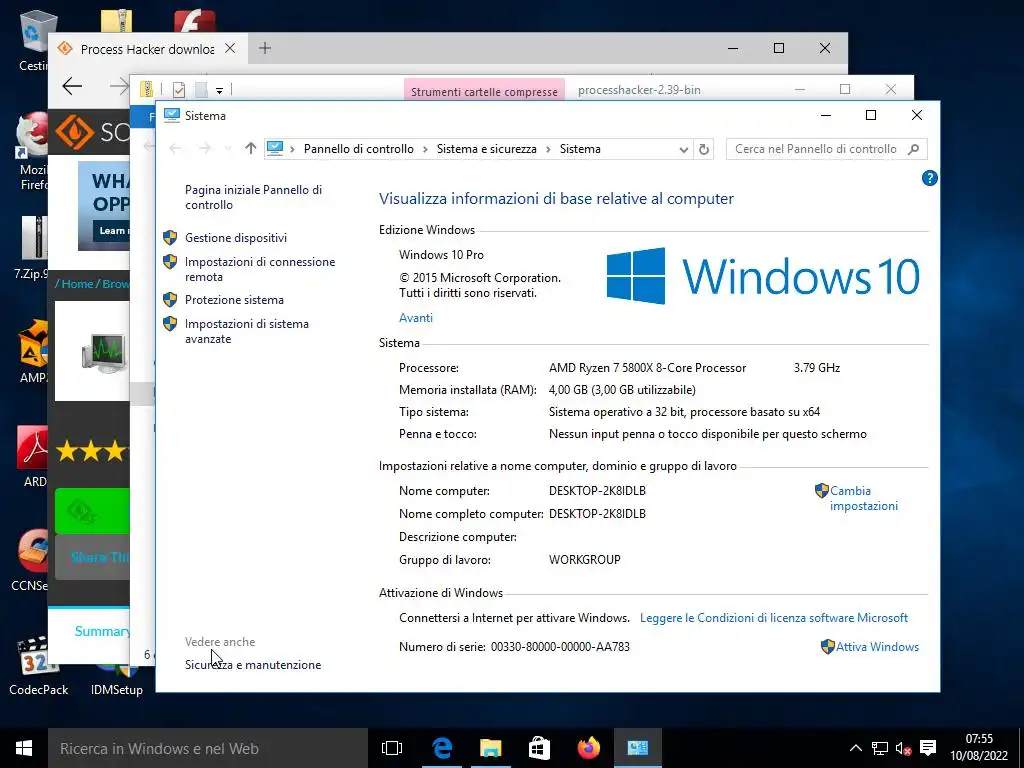Open the Mozilla Firefox desktop shortcut
Viewport: 1024px width, 768px height.
click(33, 152)
